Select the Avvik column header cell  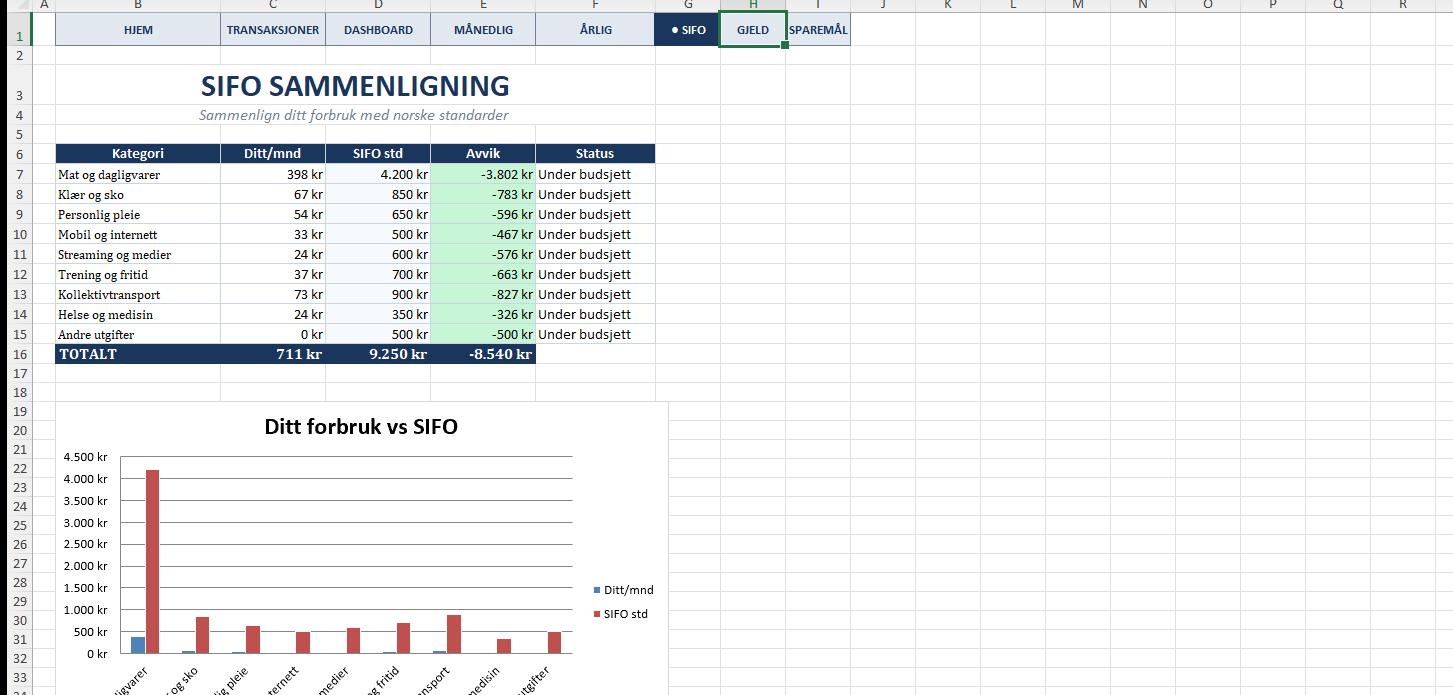pyautogui.click(x=483, y=154)
